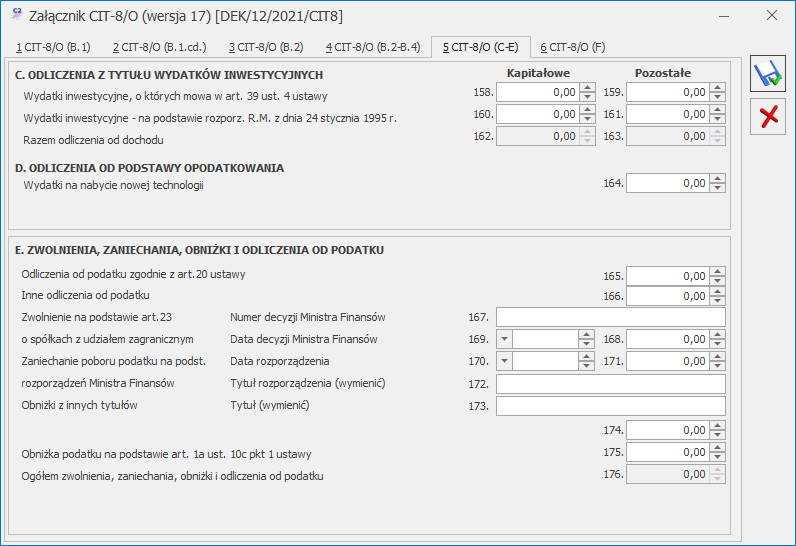This screenshot has width=796, height=546.
Task: Click the read-only total field 163
Action: point(668,136)
